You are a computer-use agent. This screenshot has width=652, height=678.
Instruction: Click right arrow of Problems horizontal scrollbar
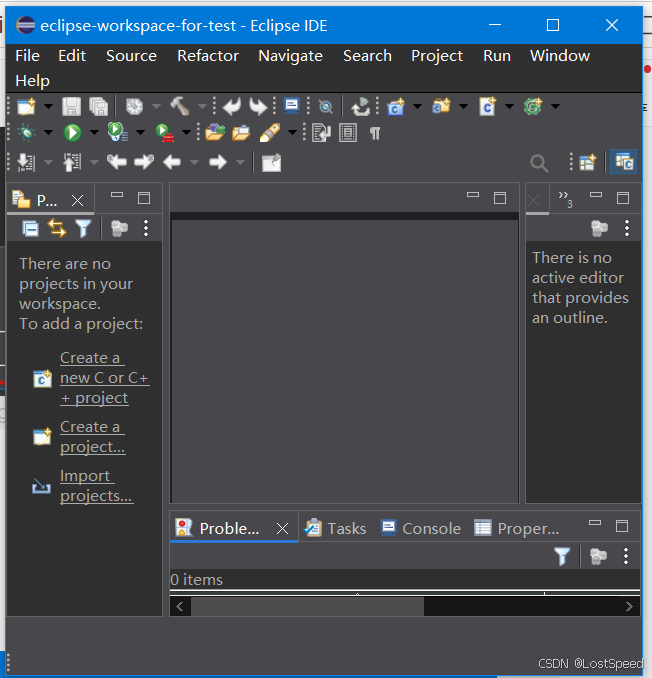629,607
